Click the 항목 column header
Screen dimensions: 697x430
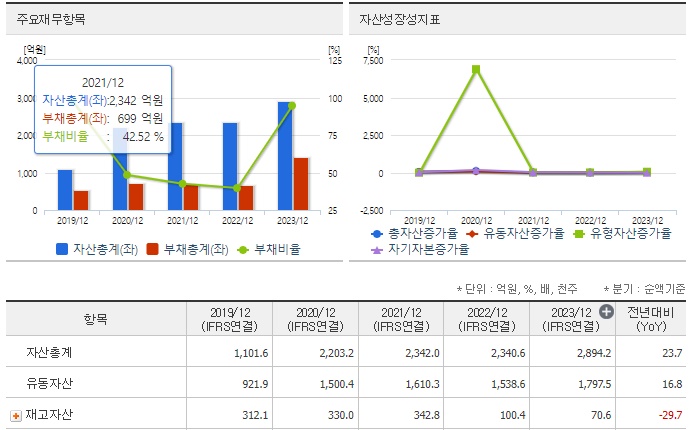point(96,319)
